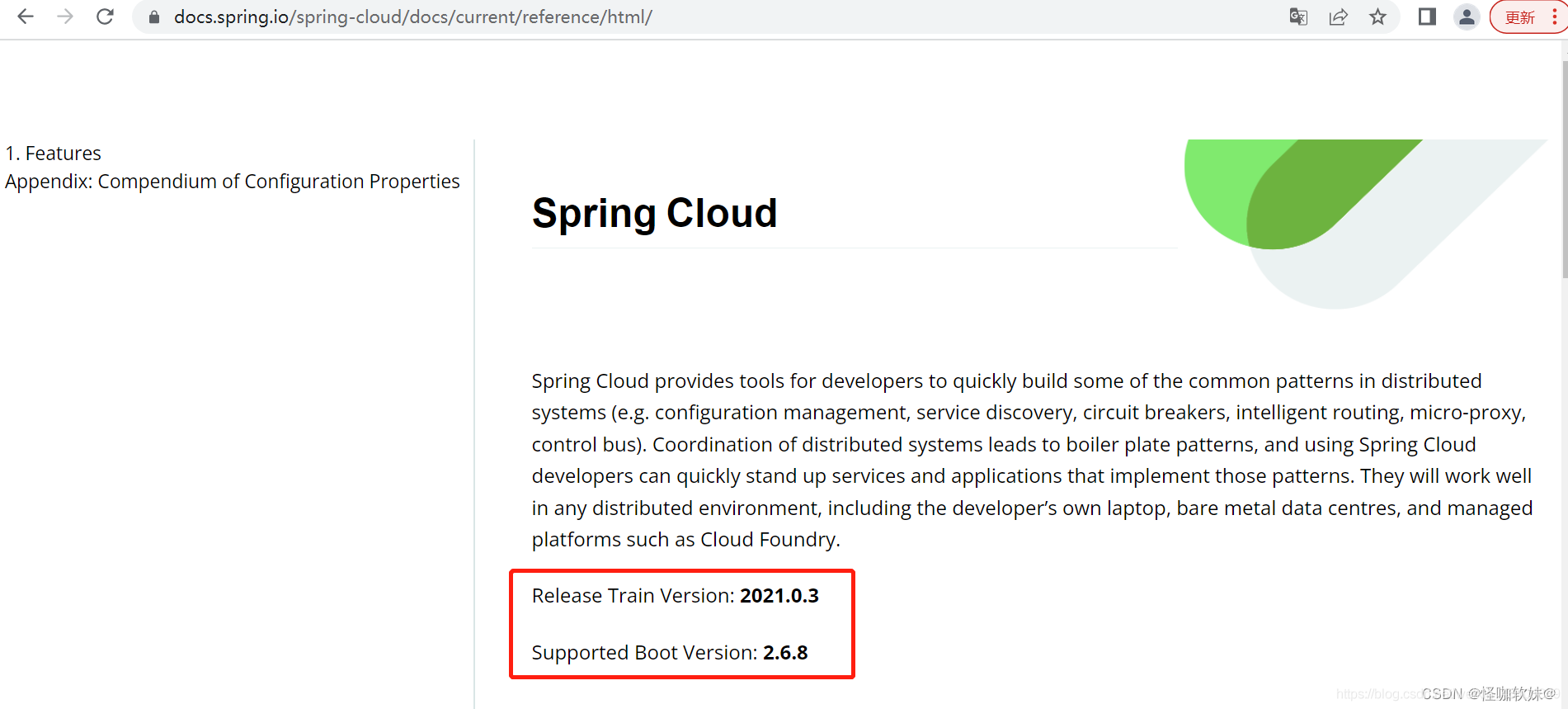Viewport: 1568px width, 709px height.
Task: Share this page via share icon
Action: 1338,17
